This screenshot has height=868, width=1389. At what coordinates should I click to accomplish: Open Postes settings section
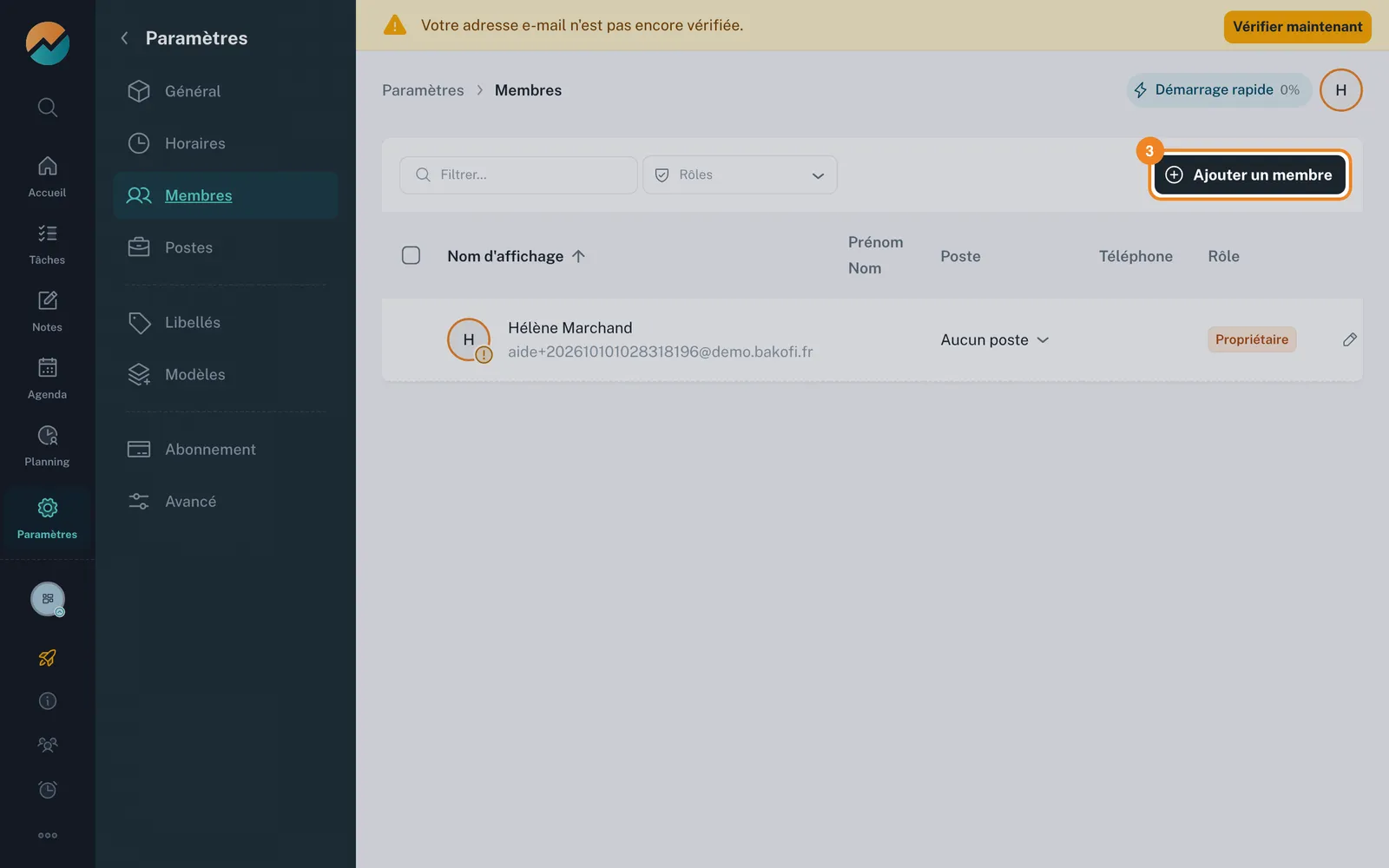(x=226, y=247)
